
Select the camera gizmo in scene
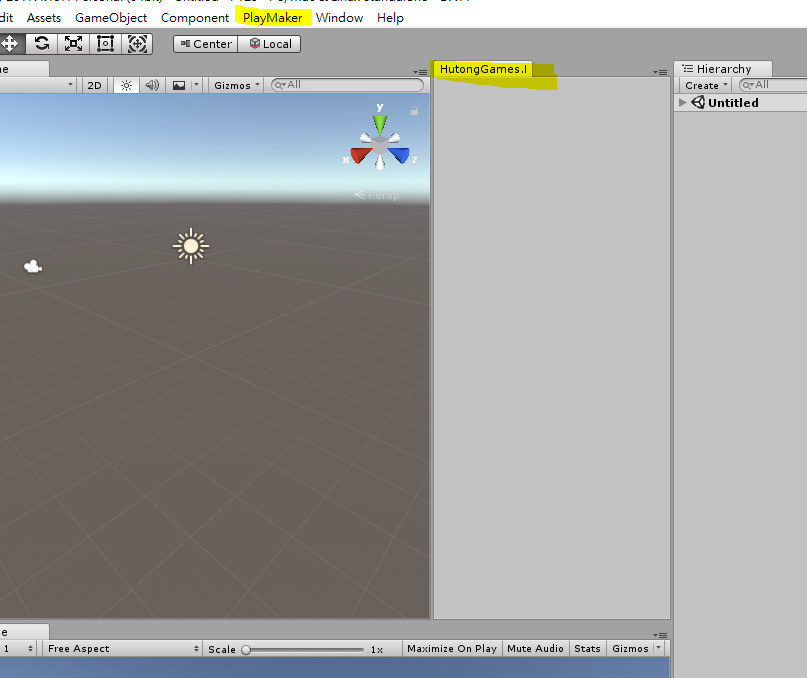pos(33,267)
